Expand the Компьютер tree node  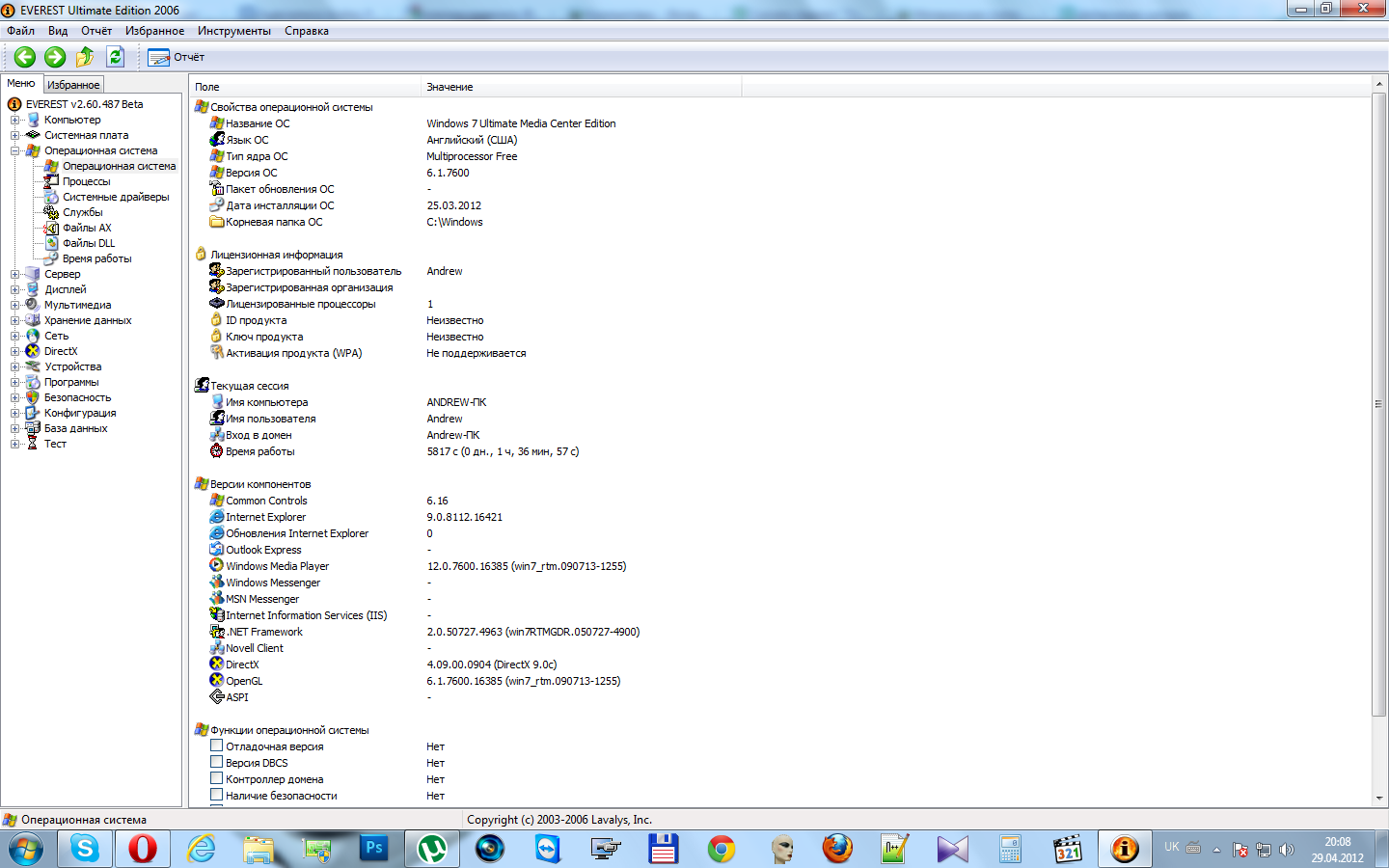(x=15, y=121)
